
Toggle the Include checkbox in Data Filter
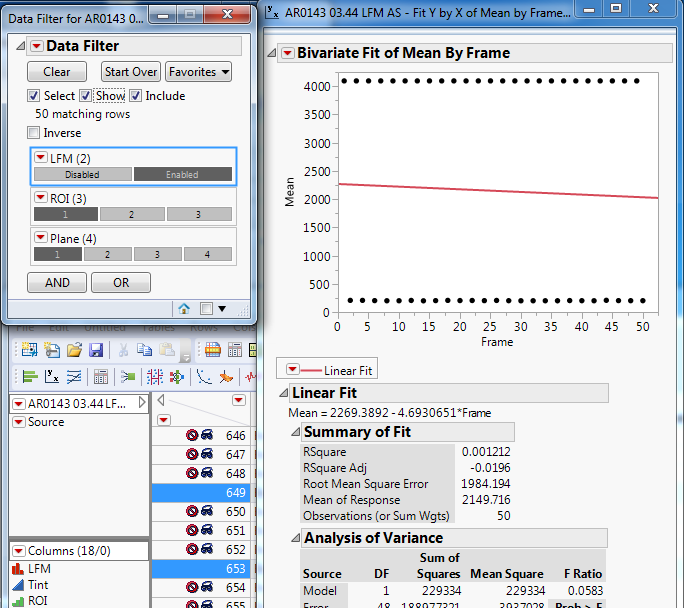tap(135, 96)
